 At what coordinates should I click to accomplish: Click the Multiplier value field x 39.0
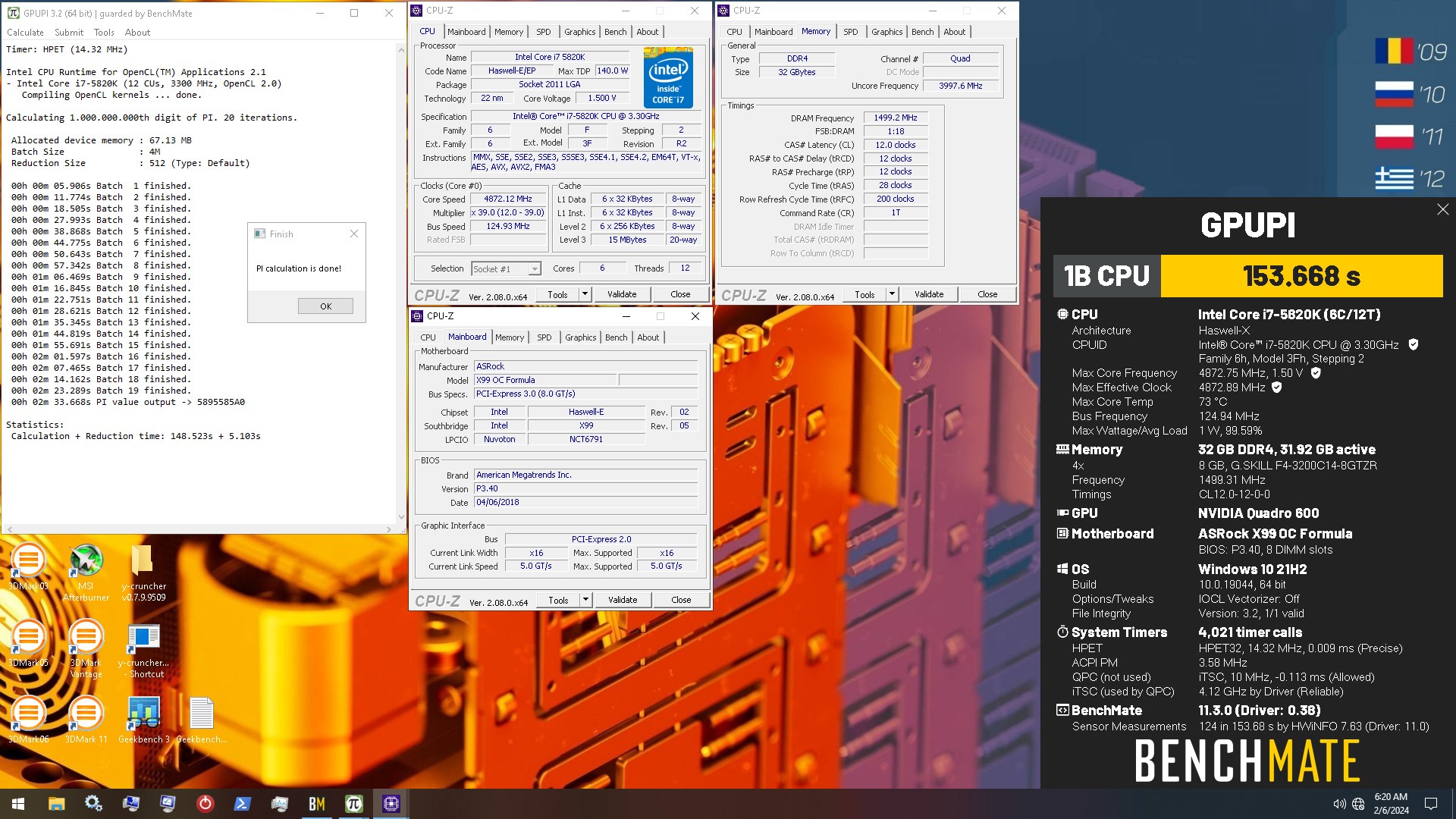[x=508, y=212]
